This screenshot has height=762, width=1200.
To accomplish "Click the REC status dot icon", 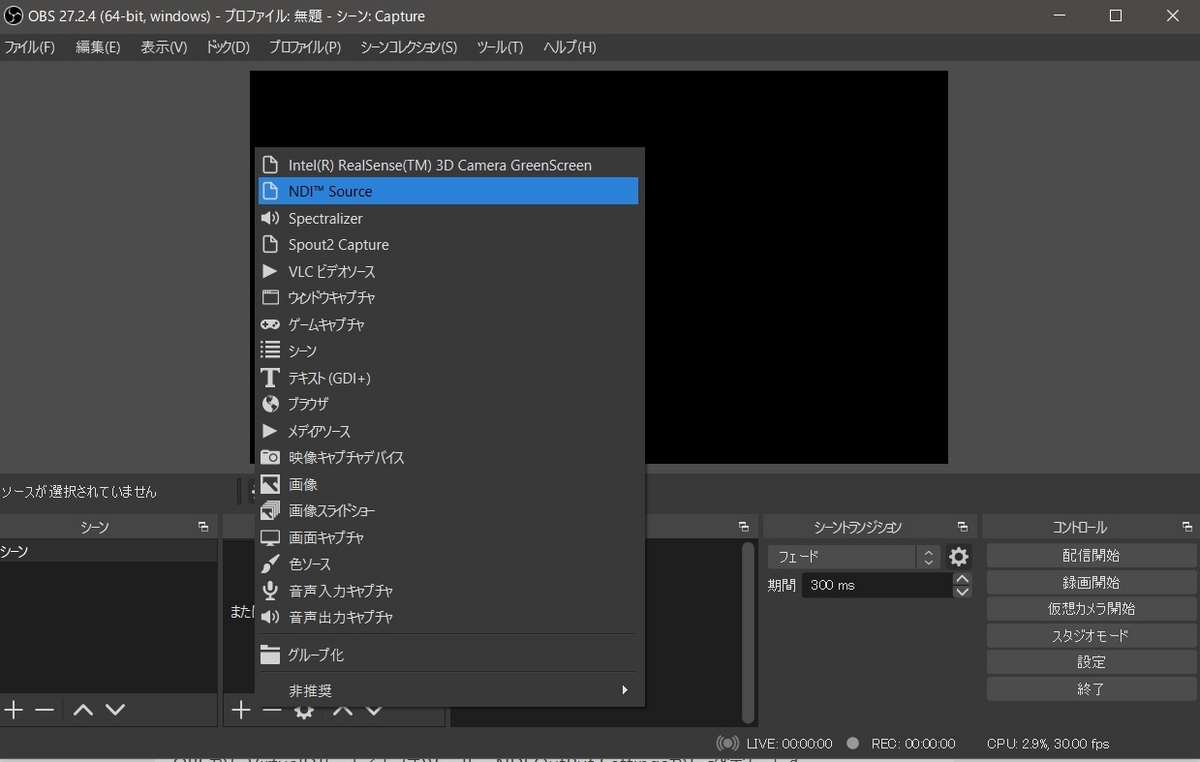I will (852, 743).
